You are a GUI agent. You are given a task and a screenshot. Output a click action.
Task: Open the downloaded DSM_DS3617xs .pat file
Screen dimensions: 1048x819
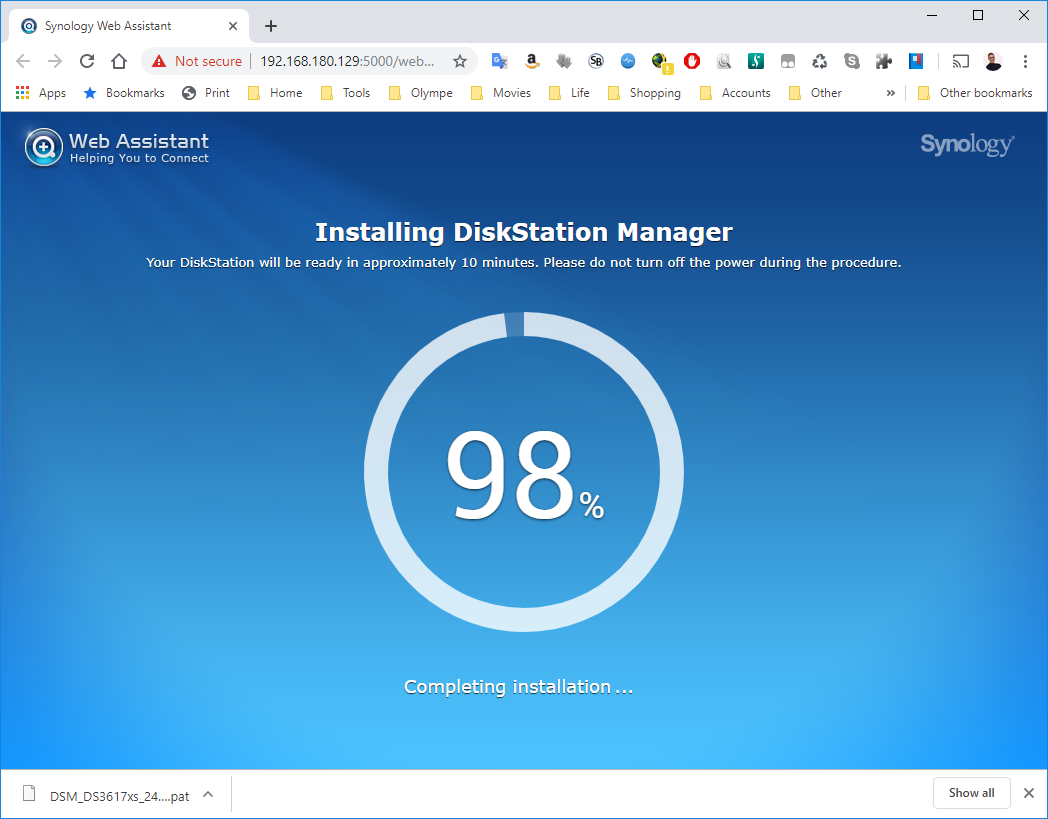pos(107,795)
